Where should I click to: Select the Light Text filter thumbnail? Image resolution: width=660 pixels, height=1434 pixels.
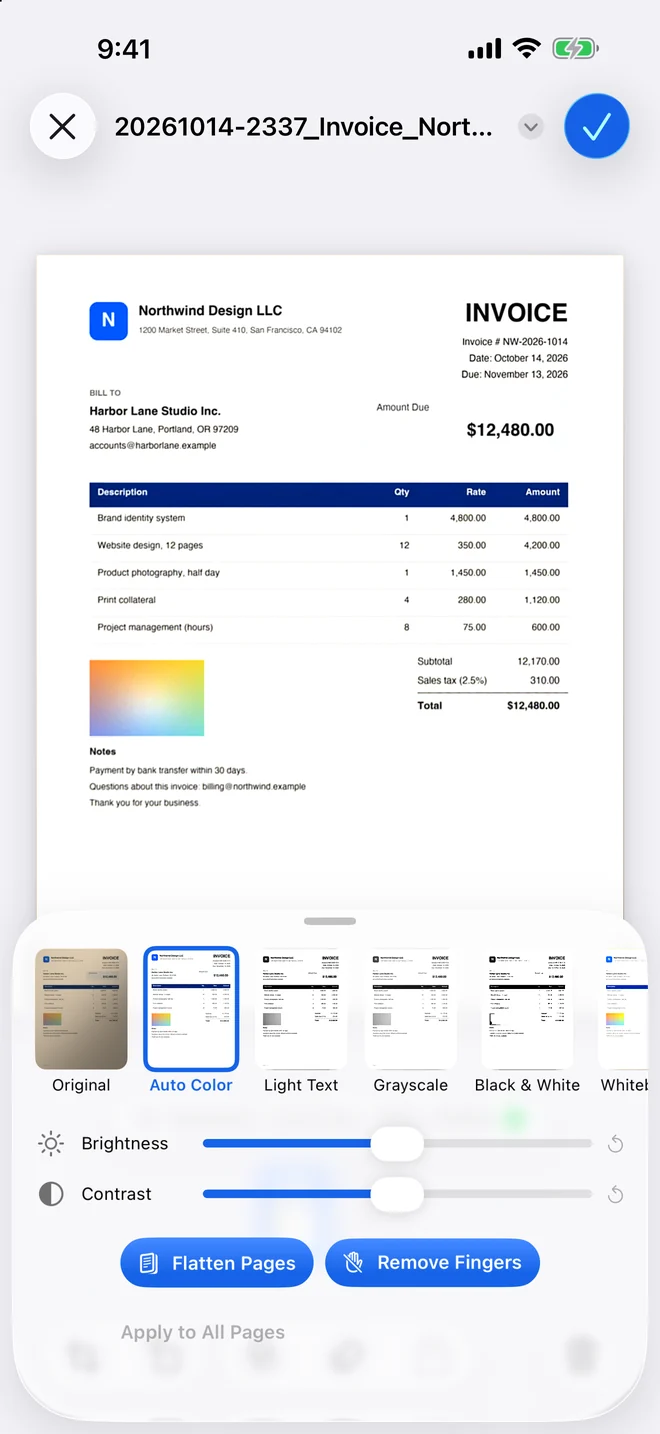click(301, 1009)
